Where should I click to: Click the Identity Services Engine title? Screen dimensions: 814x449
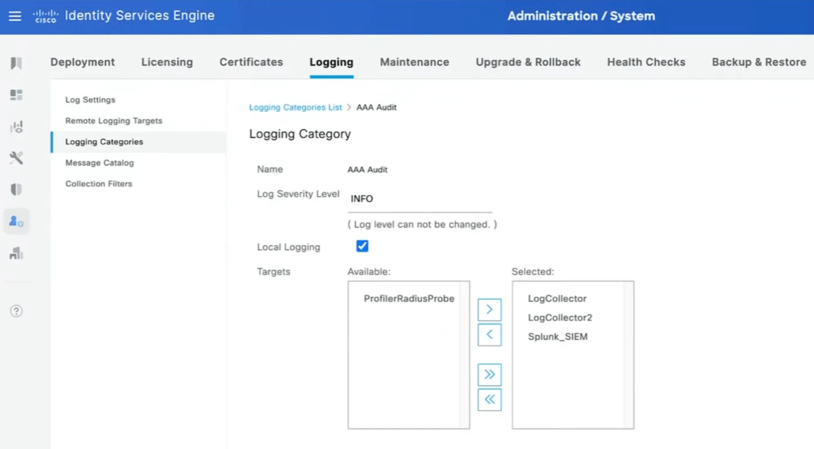pos(140,16)
